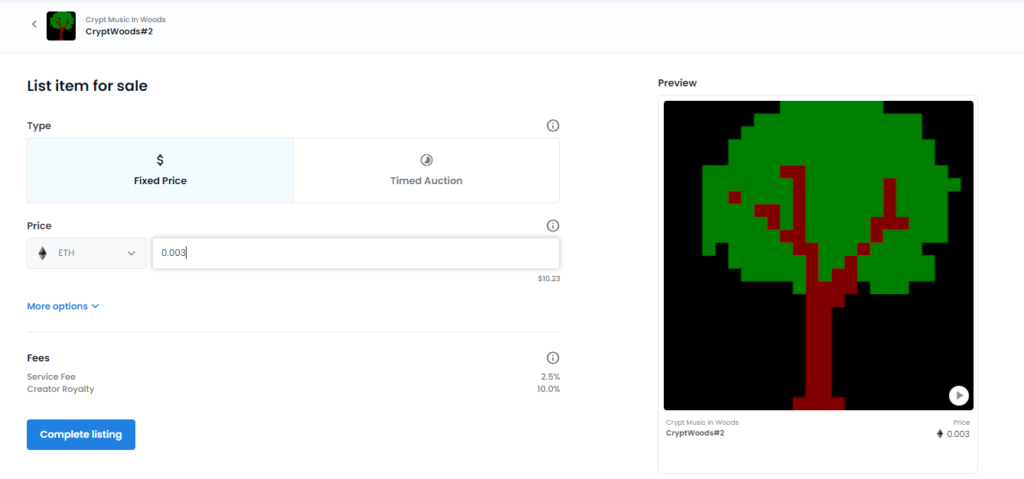Click the Preview heading
The width and height of the screenshot is (1024, 479).
677,83
